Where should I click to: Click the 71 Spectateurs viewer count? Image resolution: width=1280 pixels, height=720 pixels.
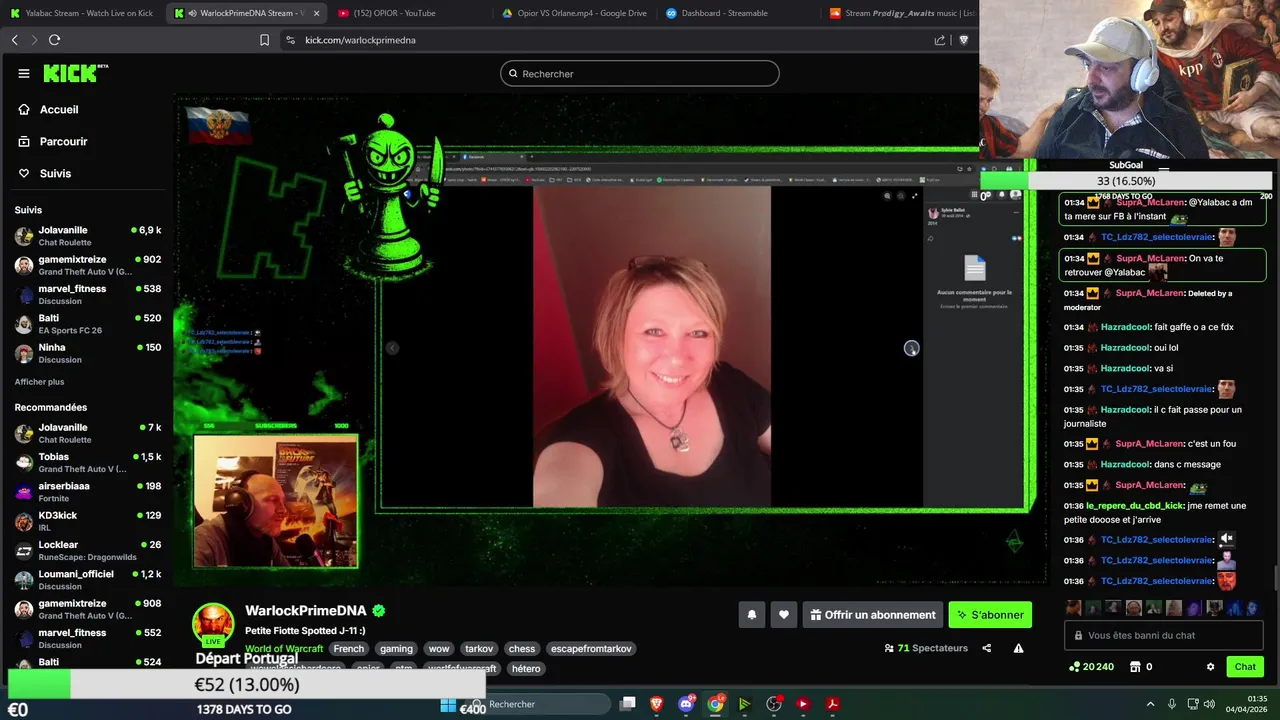(x=926, y=648)
